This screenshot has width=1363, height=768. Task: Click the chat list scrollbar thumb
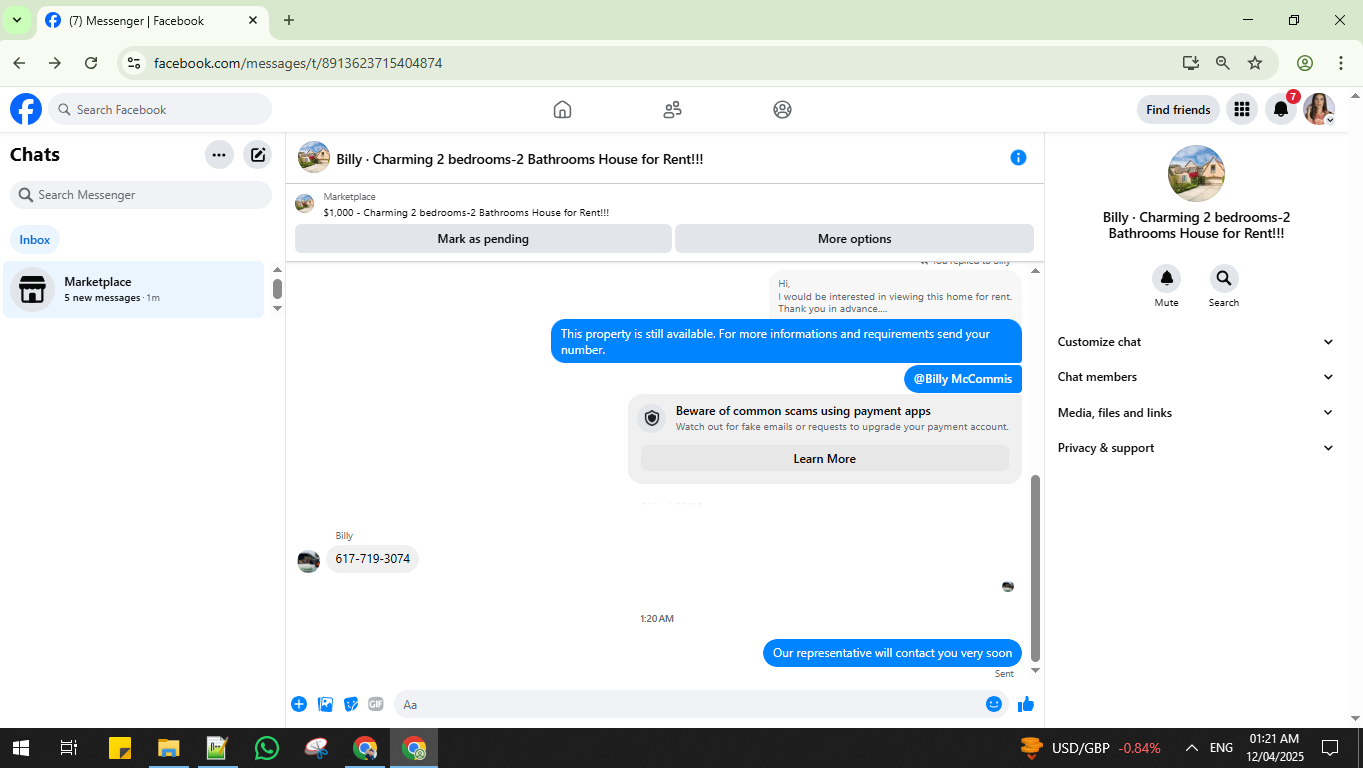click(x=277, y=289)
